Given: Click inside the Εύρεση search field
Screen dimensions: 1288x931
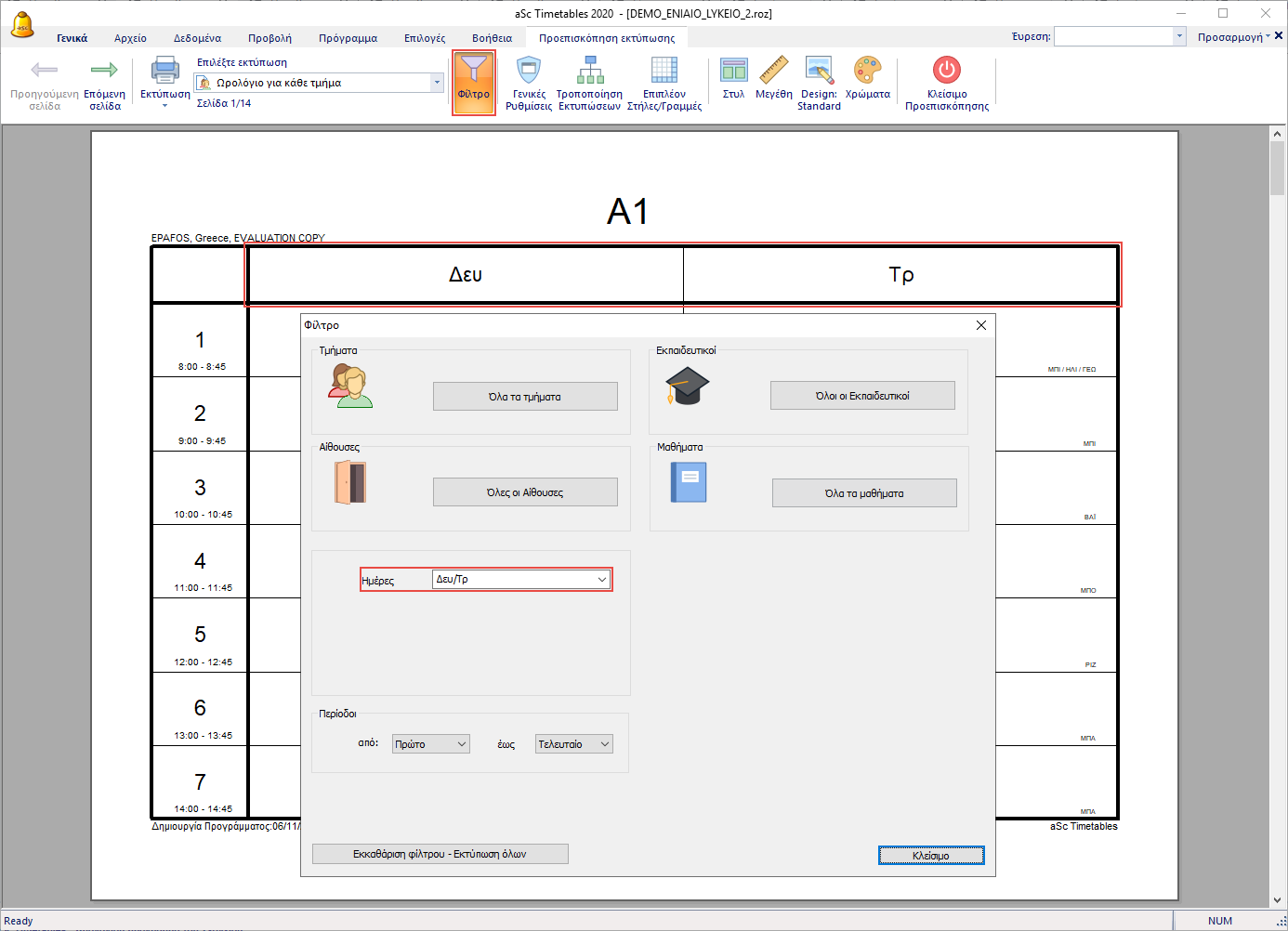Looking at the screenshot, I should [x=1113, y=36].
